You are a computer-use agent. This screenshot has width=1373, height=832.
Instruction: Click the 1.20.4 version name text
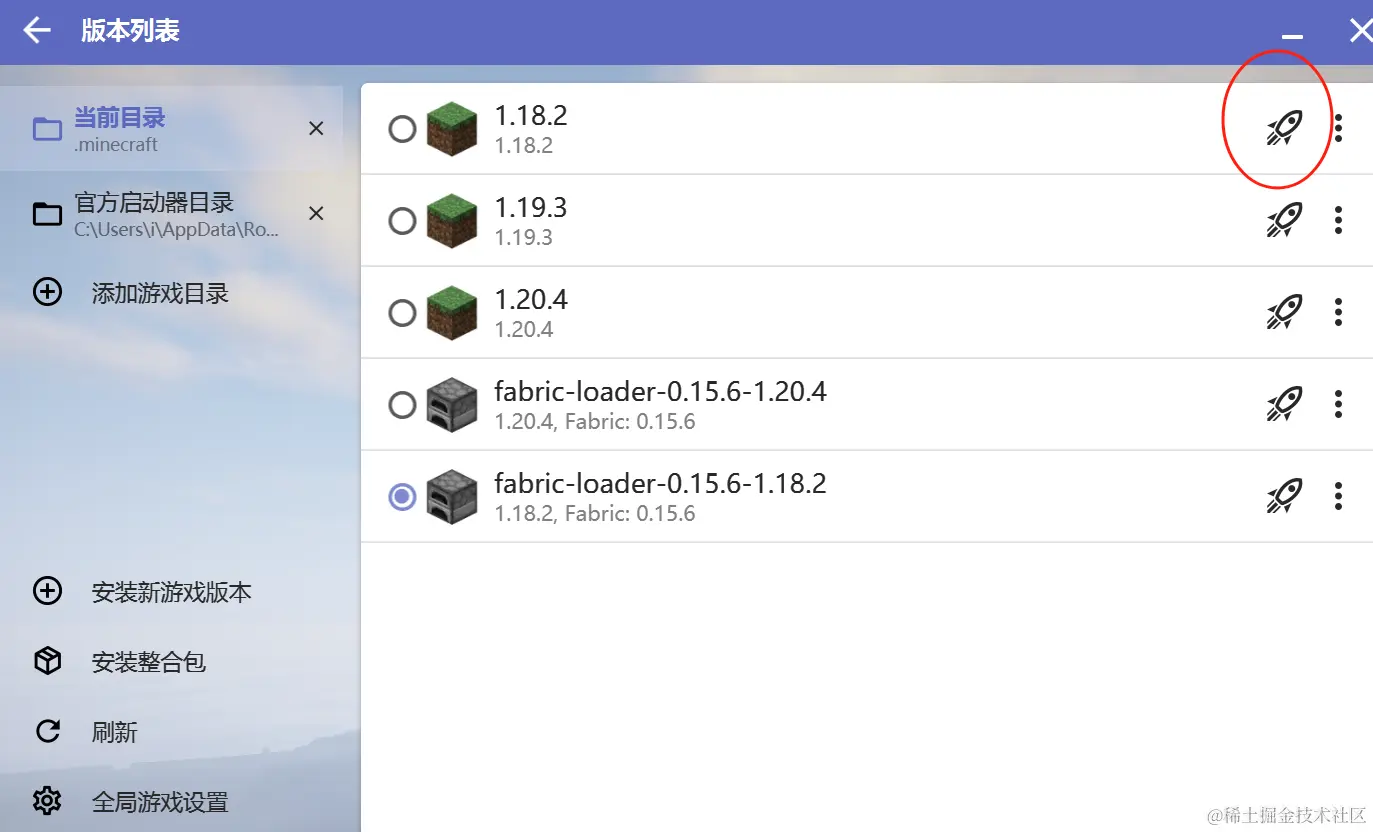click(531, 300)
